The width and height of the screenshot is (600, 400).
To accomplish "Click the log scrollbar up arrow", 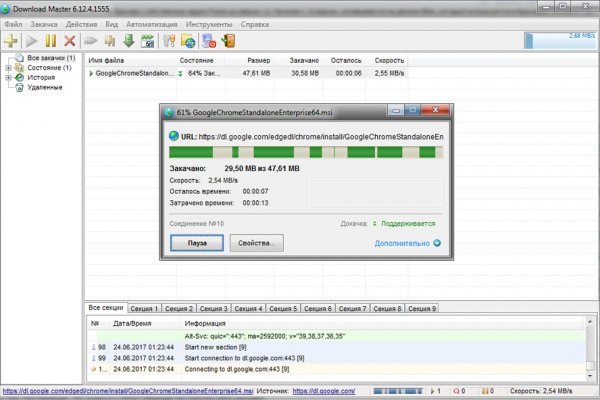I will (x=590, y=322).
